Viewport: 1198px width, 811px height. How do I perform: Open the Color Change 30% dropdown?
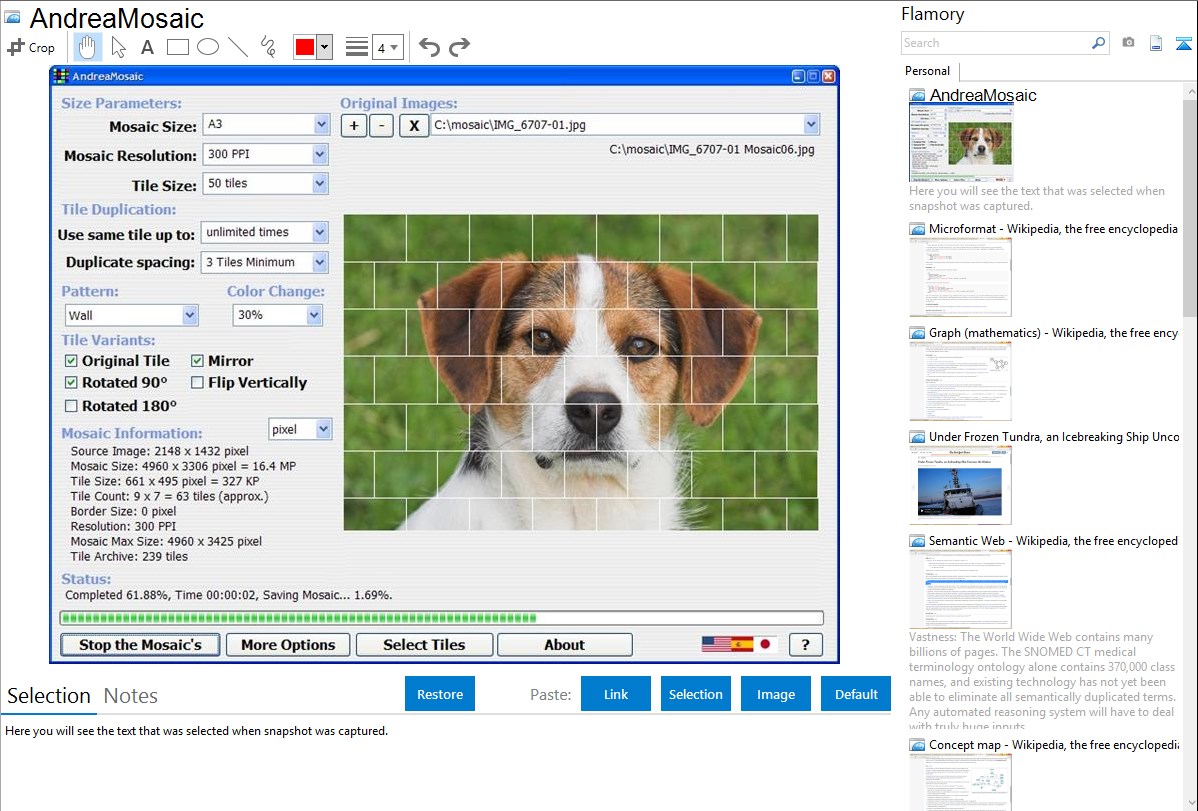pos(314,315)
